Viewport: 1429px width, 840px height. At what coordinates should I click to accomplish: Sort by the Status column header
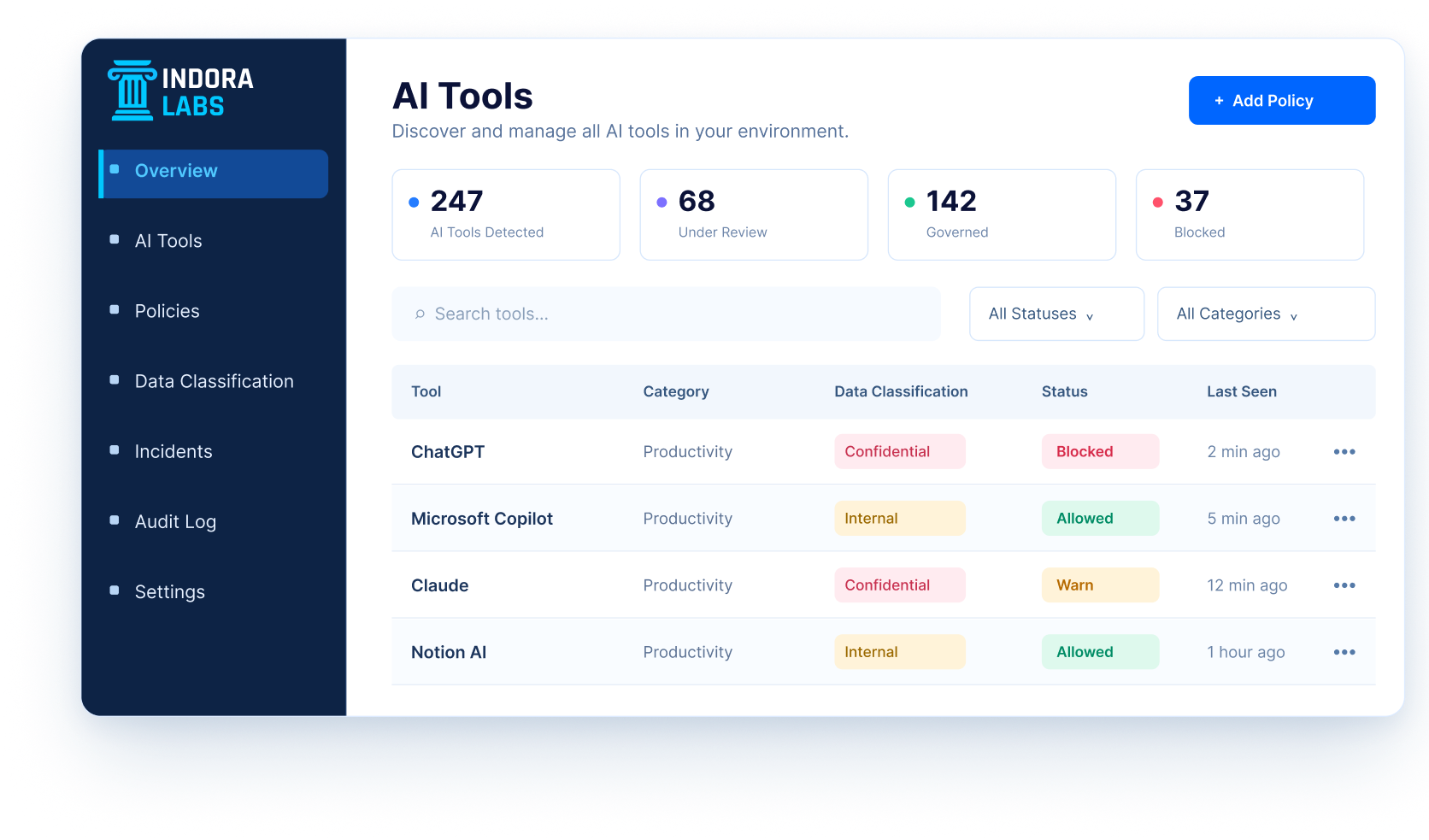pyautogui.click(x=1064, y=391)
